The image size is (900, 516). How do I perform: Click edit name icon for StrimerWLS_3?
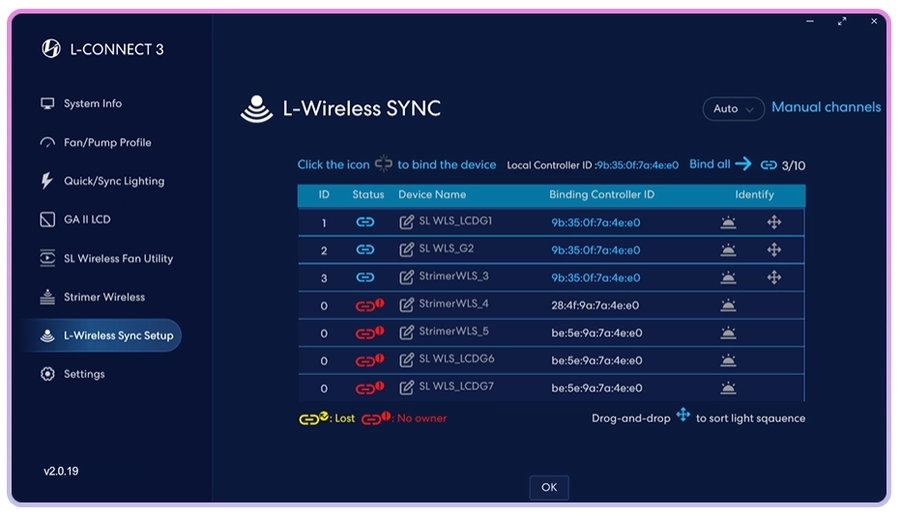pos(406,277)
